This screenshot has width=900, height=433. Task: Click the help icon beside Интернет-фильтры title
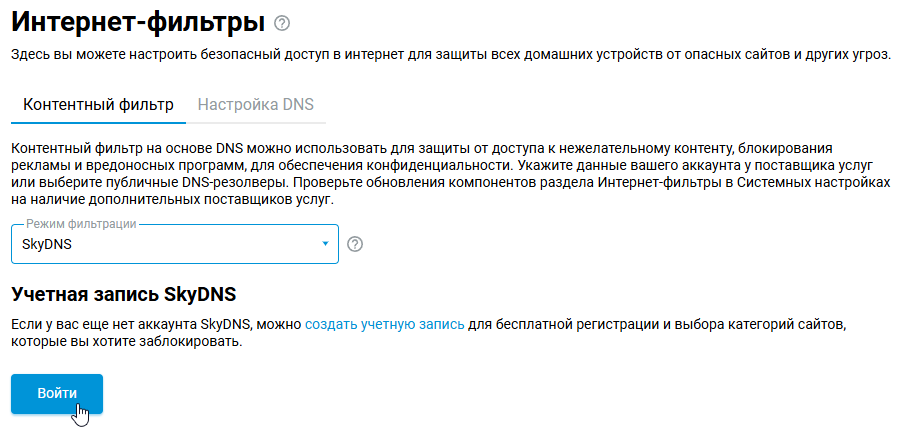pos(281,23)
